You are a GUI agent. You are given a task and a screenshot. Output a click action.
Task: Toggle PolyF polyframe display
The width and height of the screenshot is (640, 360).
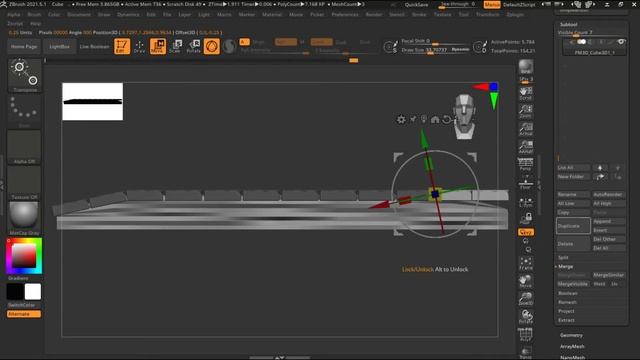[525, 334]
